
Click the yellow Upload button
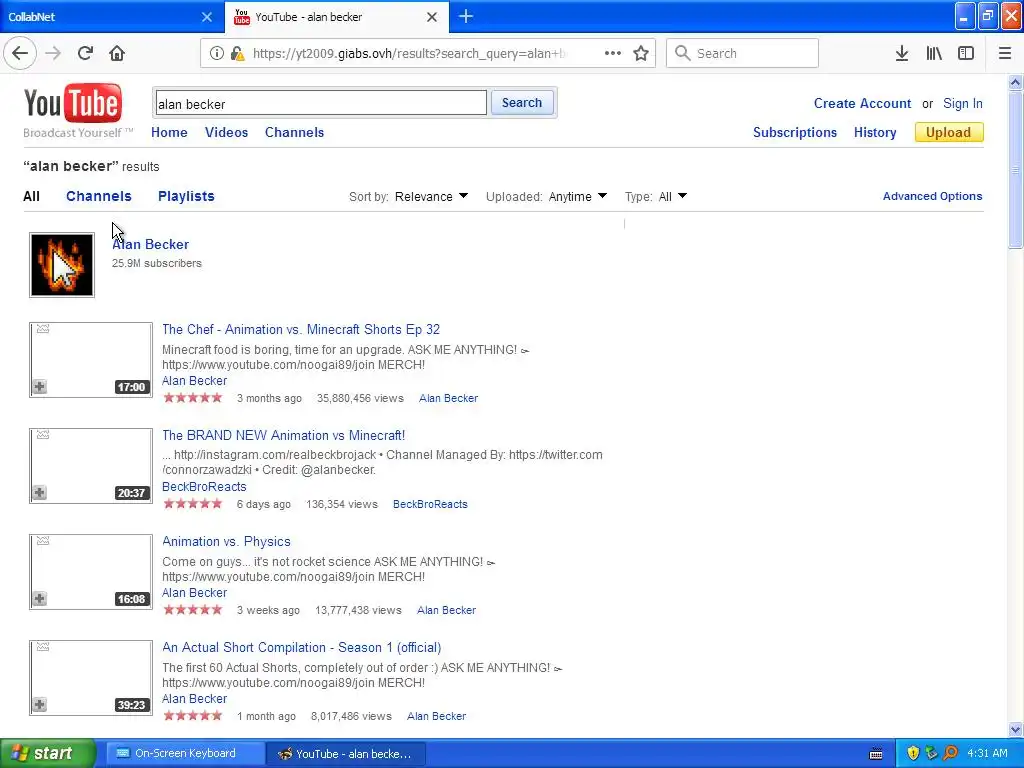tap(948, 133)
